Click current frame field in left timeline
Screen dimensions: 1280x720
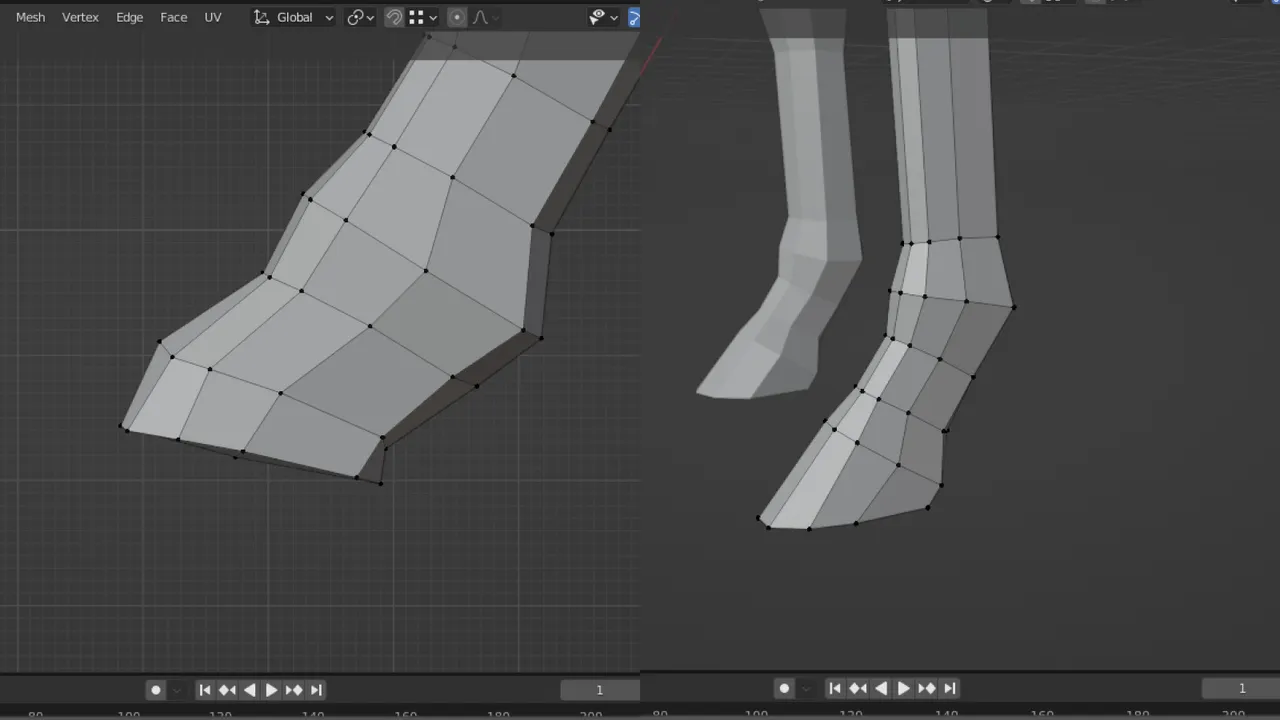pos(600,690)
